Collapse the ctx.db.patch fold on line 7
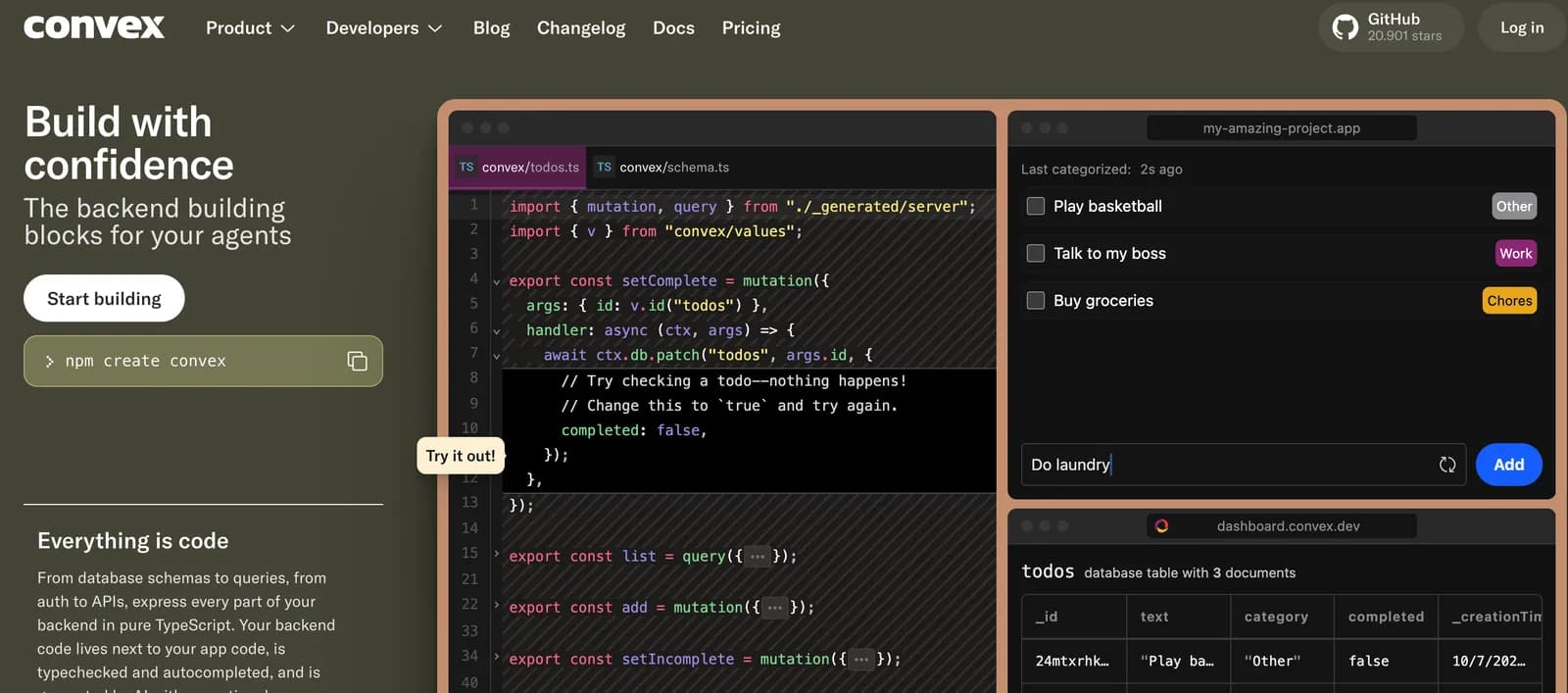1568x693 pixels. tap(496, 357)
